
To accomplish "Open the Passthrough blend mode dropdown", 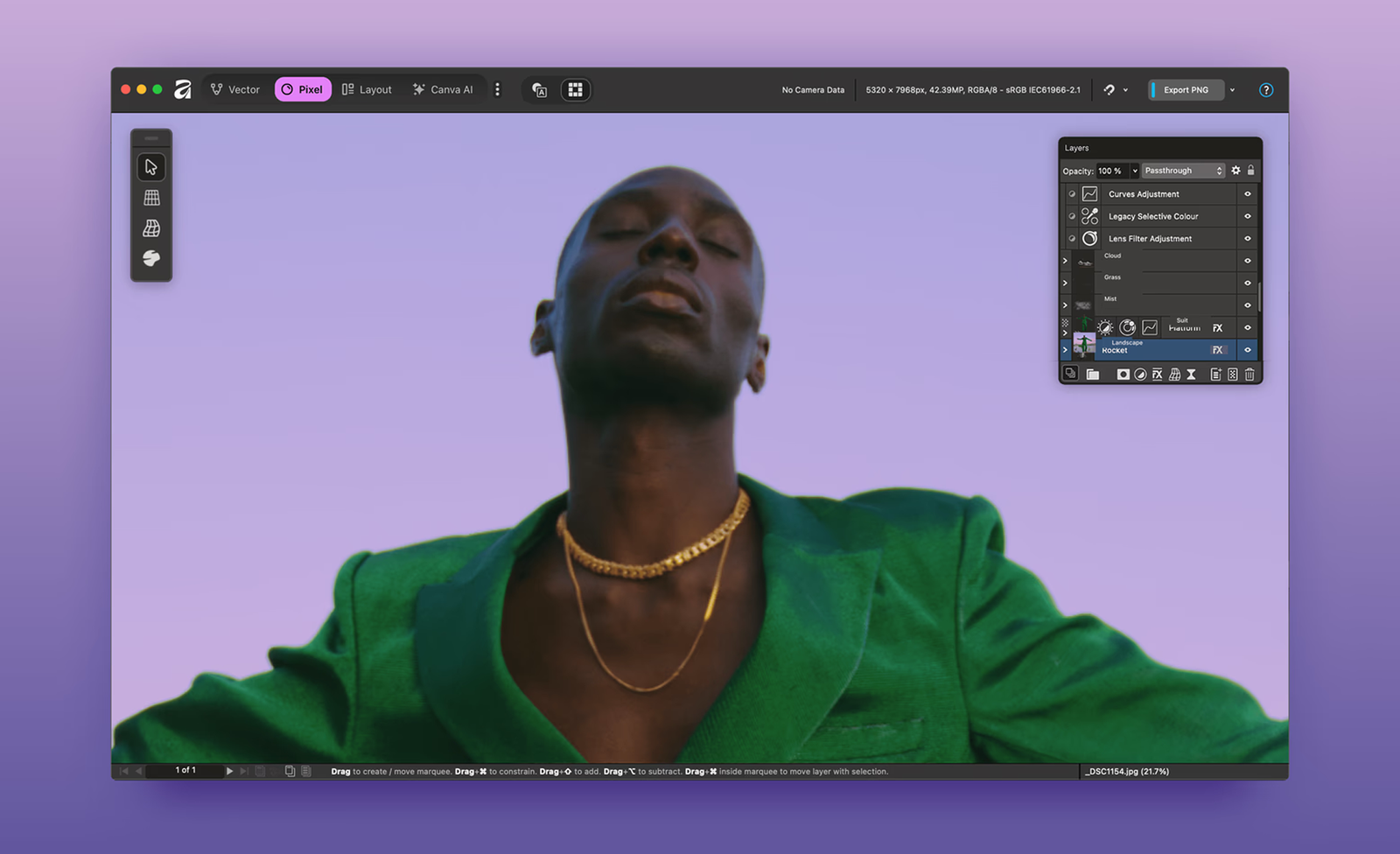I will click(1183, 171).
